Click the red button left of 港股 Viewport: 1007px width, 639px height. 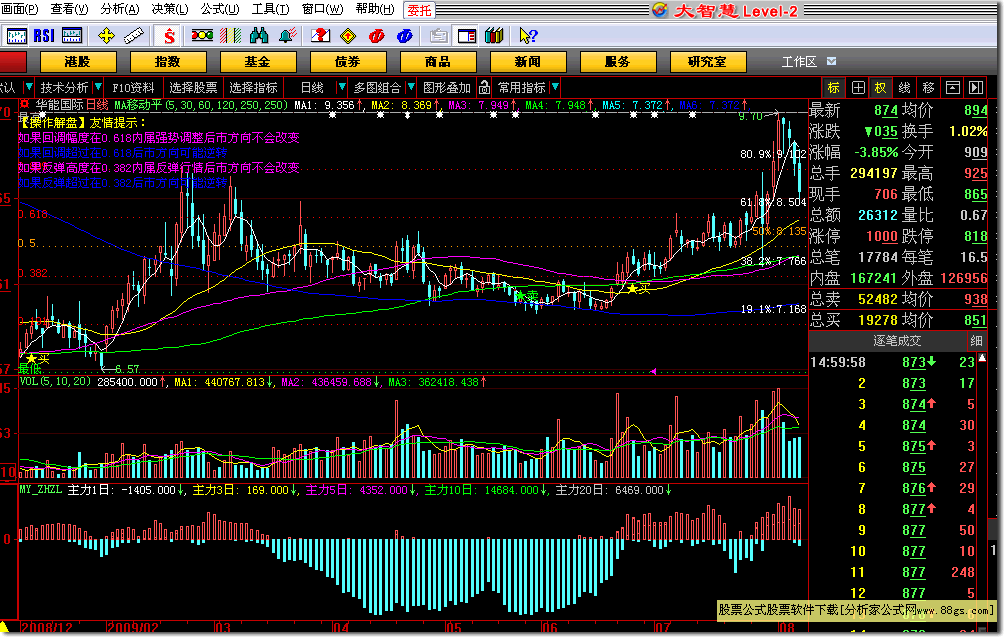click(13, 62)
